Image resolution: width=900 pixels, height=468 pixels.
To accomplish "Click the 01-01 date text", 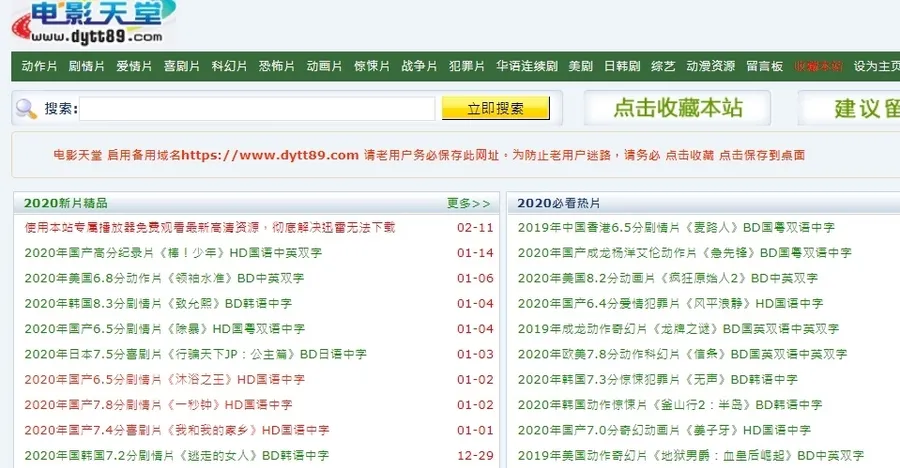I will pos(475,430).
